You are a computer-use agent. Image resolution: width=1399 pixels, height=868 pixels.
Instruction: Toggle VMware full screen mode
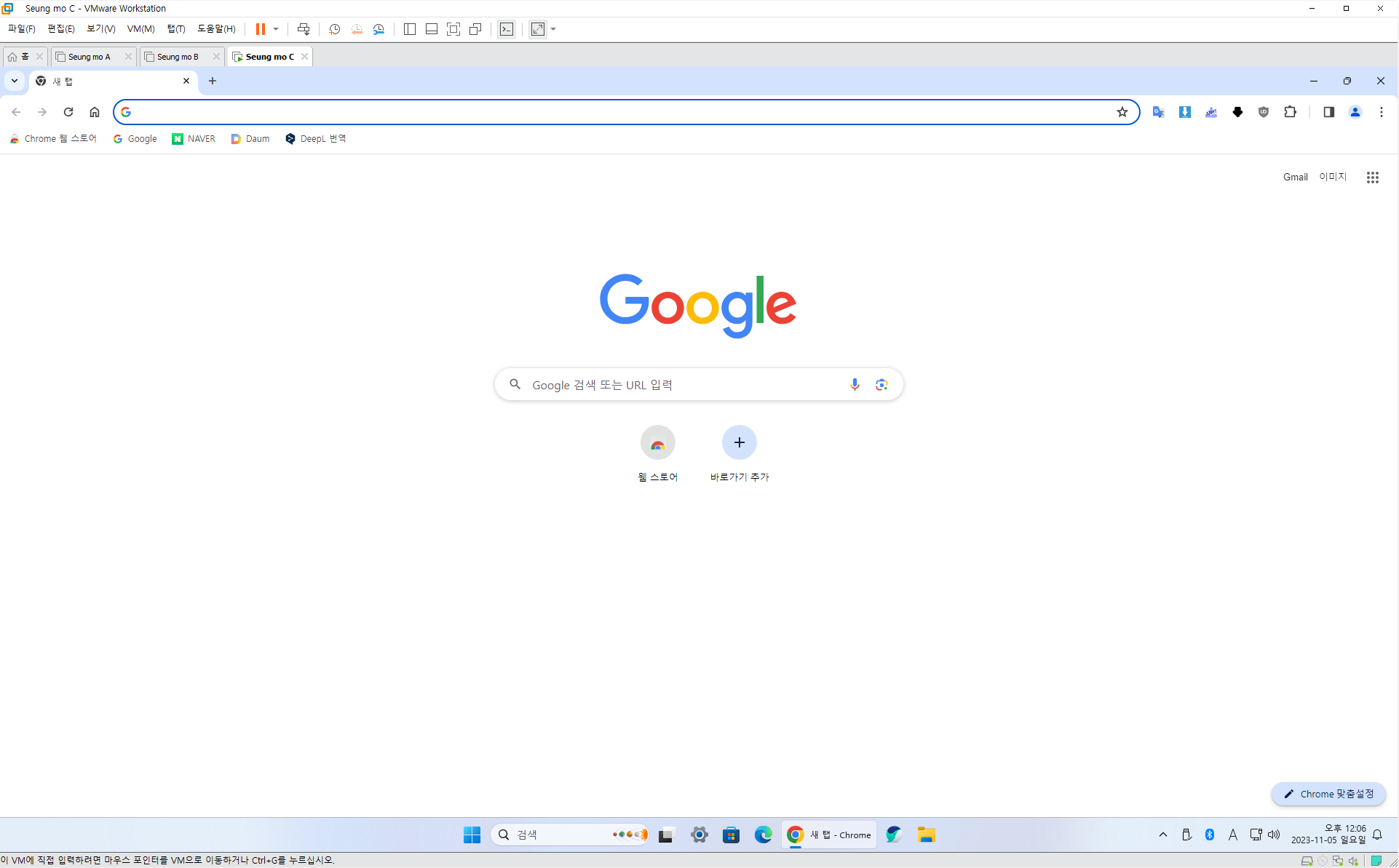[x=453, y=29]
